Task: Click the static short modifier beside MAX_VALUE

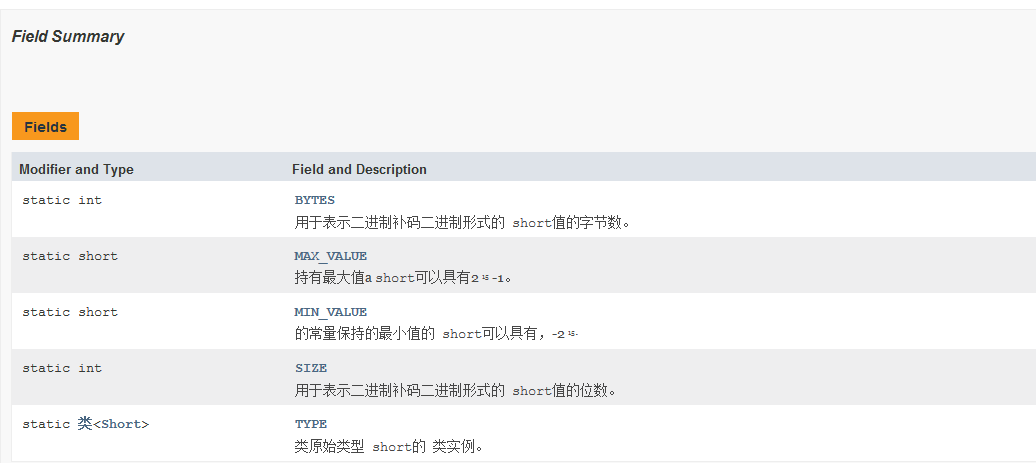Action: coord(70,256)
